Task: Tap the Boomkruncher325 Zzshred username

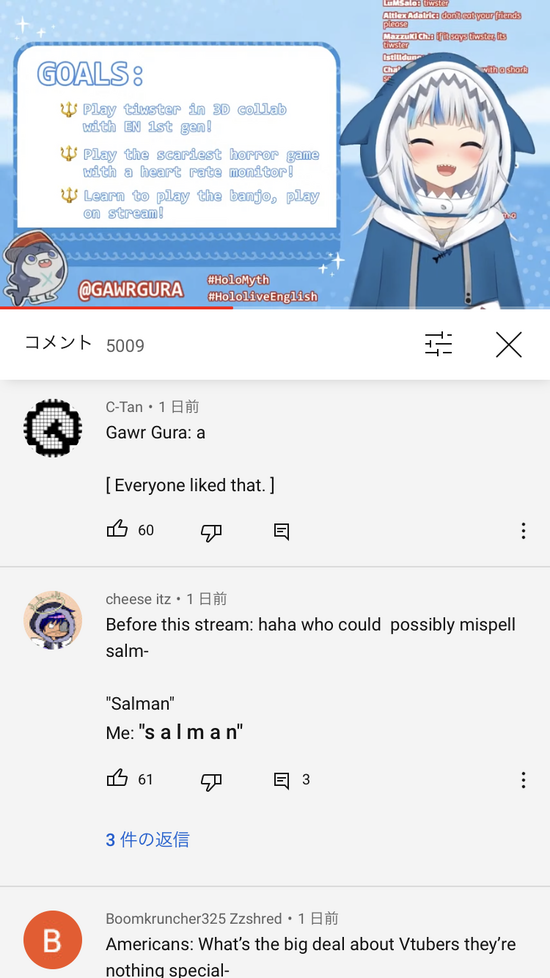Action: point(194,919)
